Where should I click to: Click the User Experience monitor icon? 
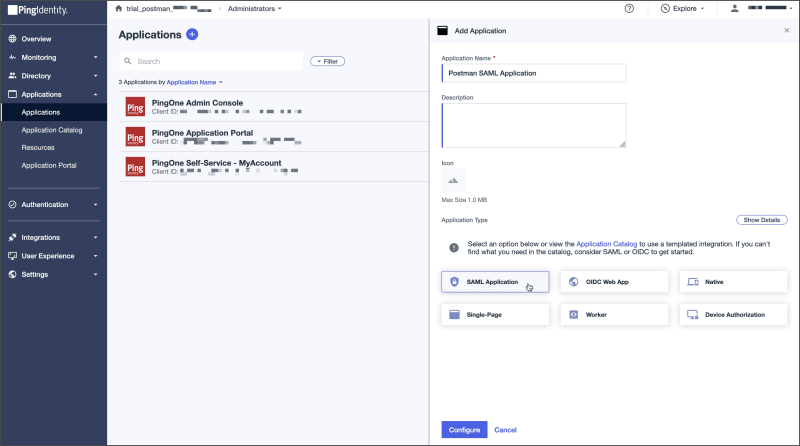click(12, 256)
